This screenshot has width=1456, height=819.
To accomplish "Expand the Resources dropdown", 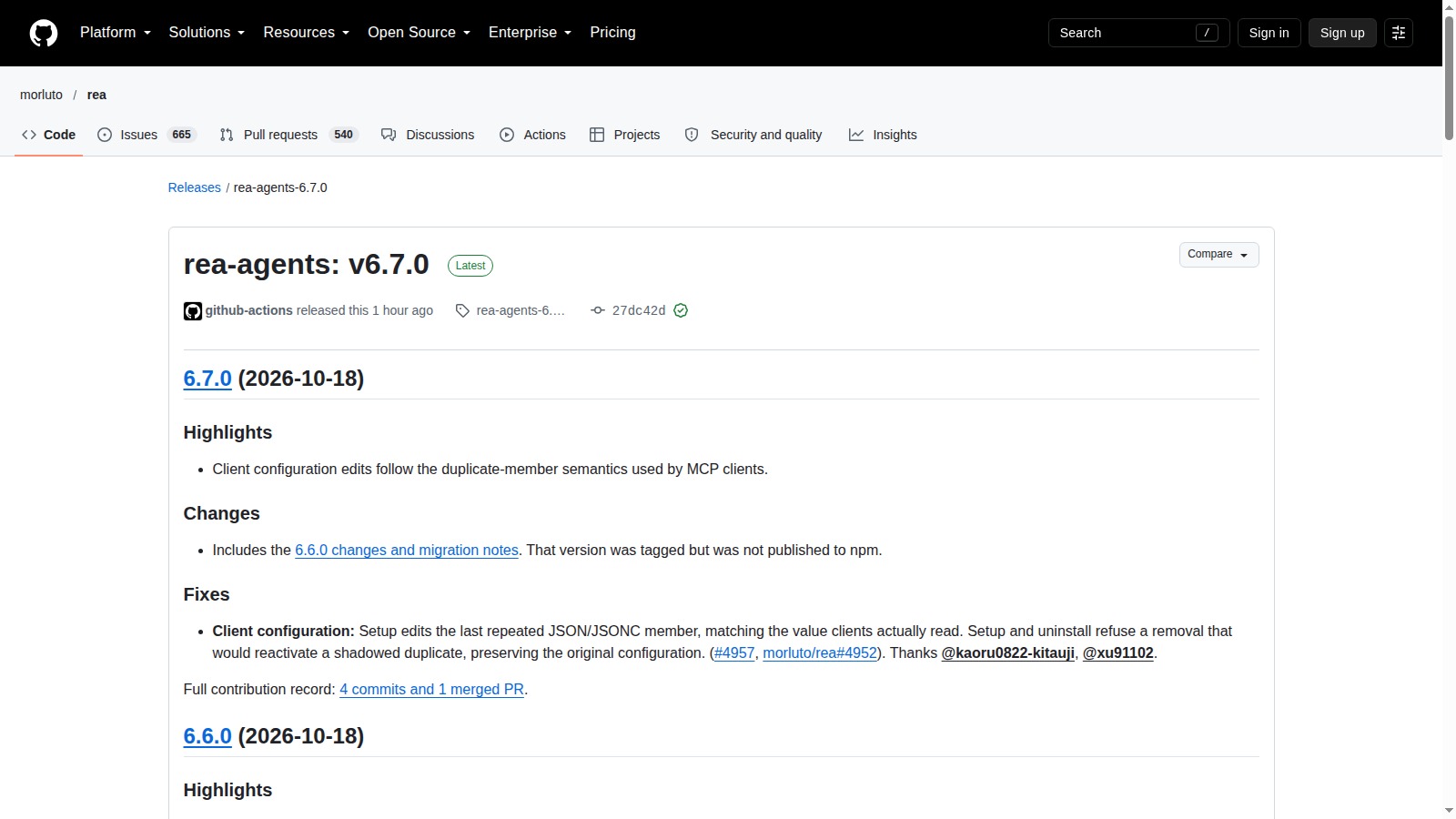I will (x=307, y=33).
